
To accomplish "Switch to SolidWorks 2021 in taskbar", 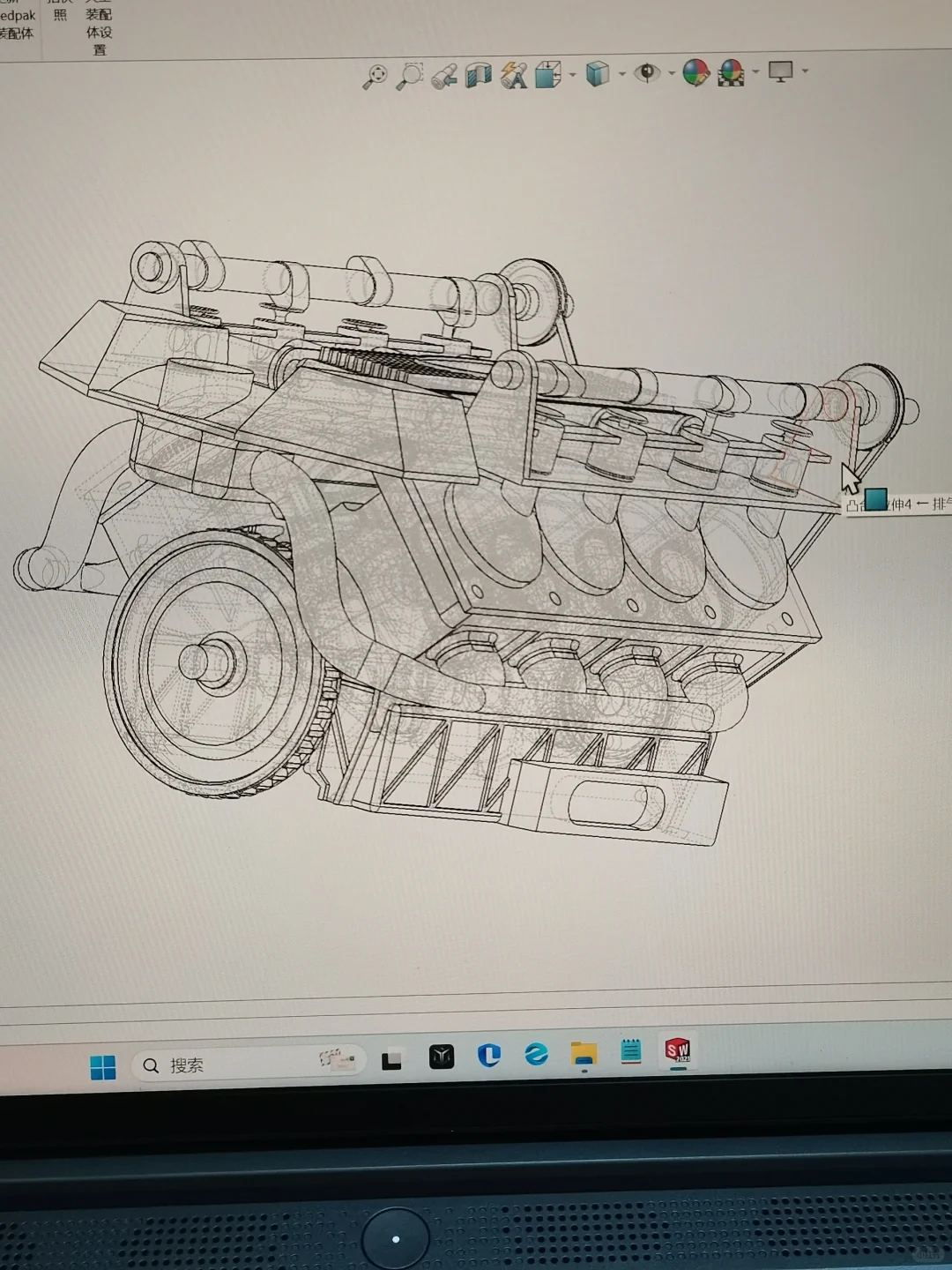I will tap(678, 1050).
